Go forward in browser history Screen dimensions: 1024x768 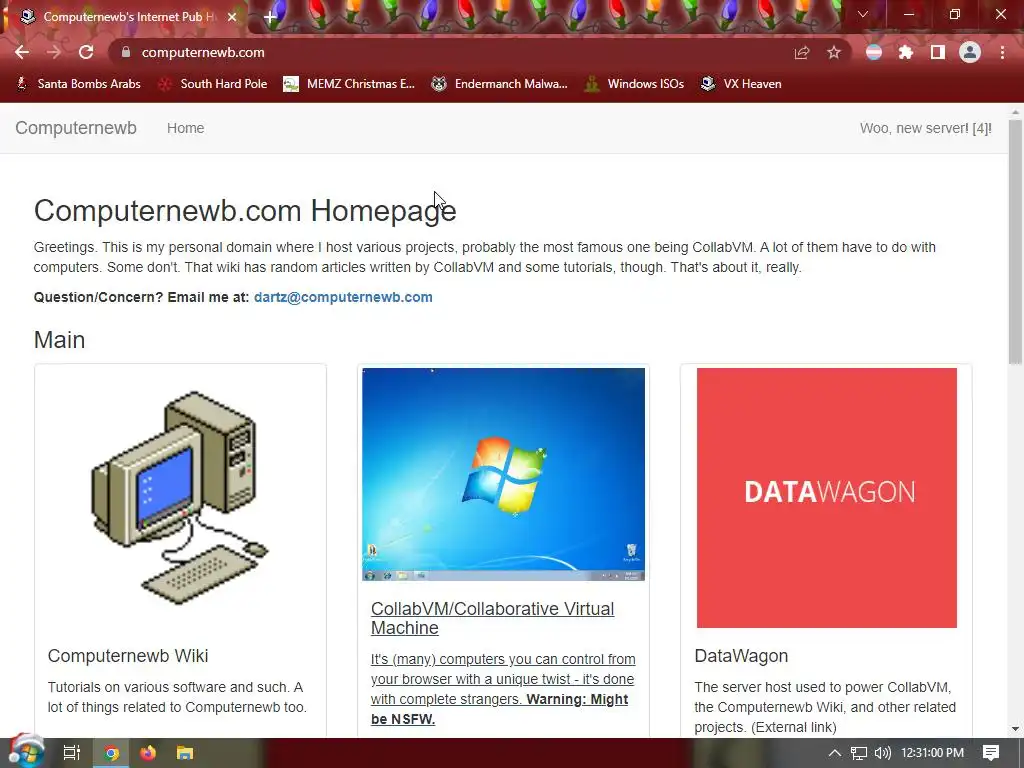point(54,52)
